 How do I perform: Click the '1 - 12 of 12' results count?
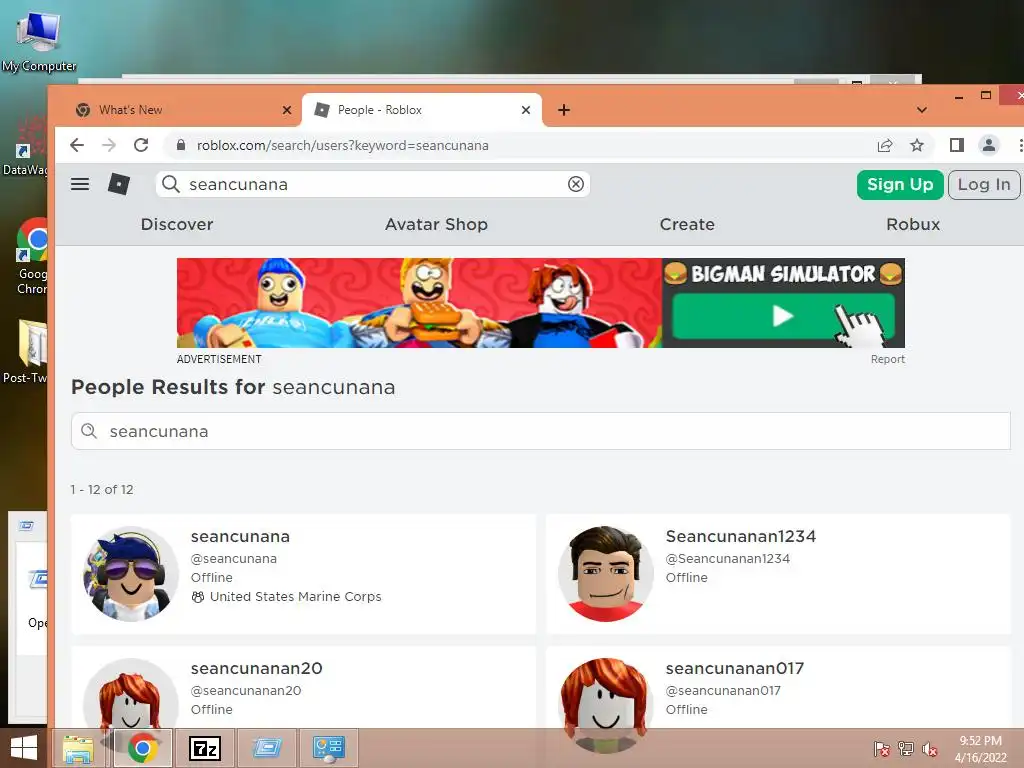click(102, 489)
